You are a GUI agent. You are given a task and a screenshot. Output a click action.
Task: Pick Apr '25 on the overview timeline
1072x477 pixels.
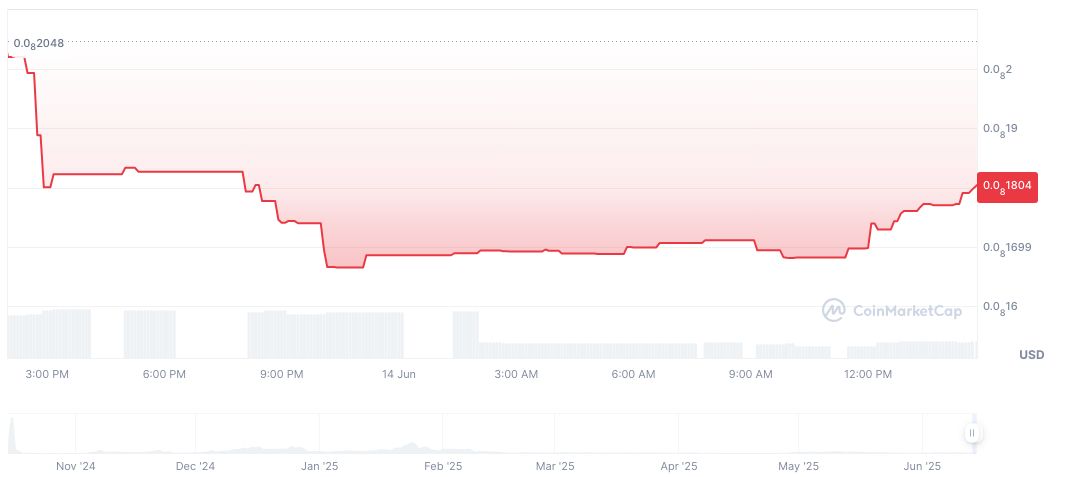point(679,466)
